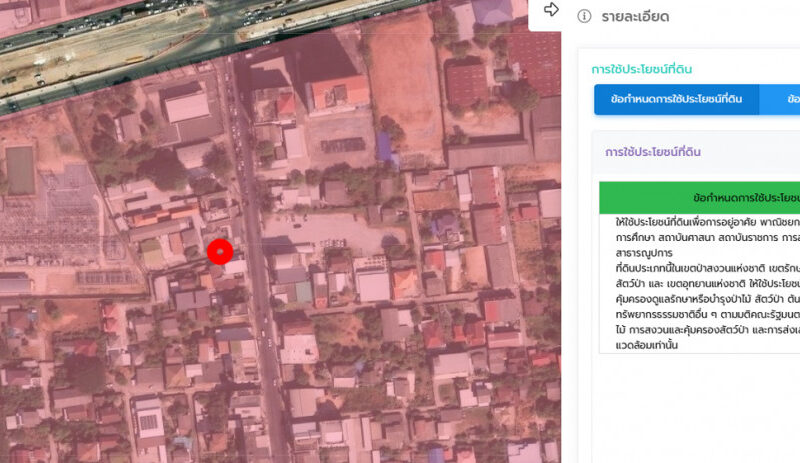Select the ข้อกำหนดการใช้ประโยชน์ที่ดิน tab
Image resolution: width=800 pixels, height=463 pixels.
click(x=676, y=100)
